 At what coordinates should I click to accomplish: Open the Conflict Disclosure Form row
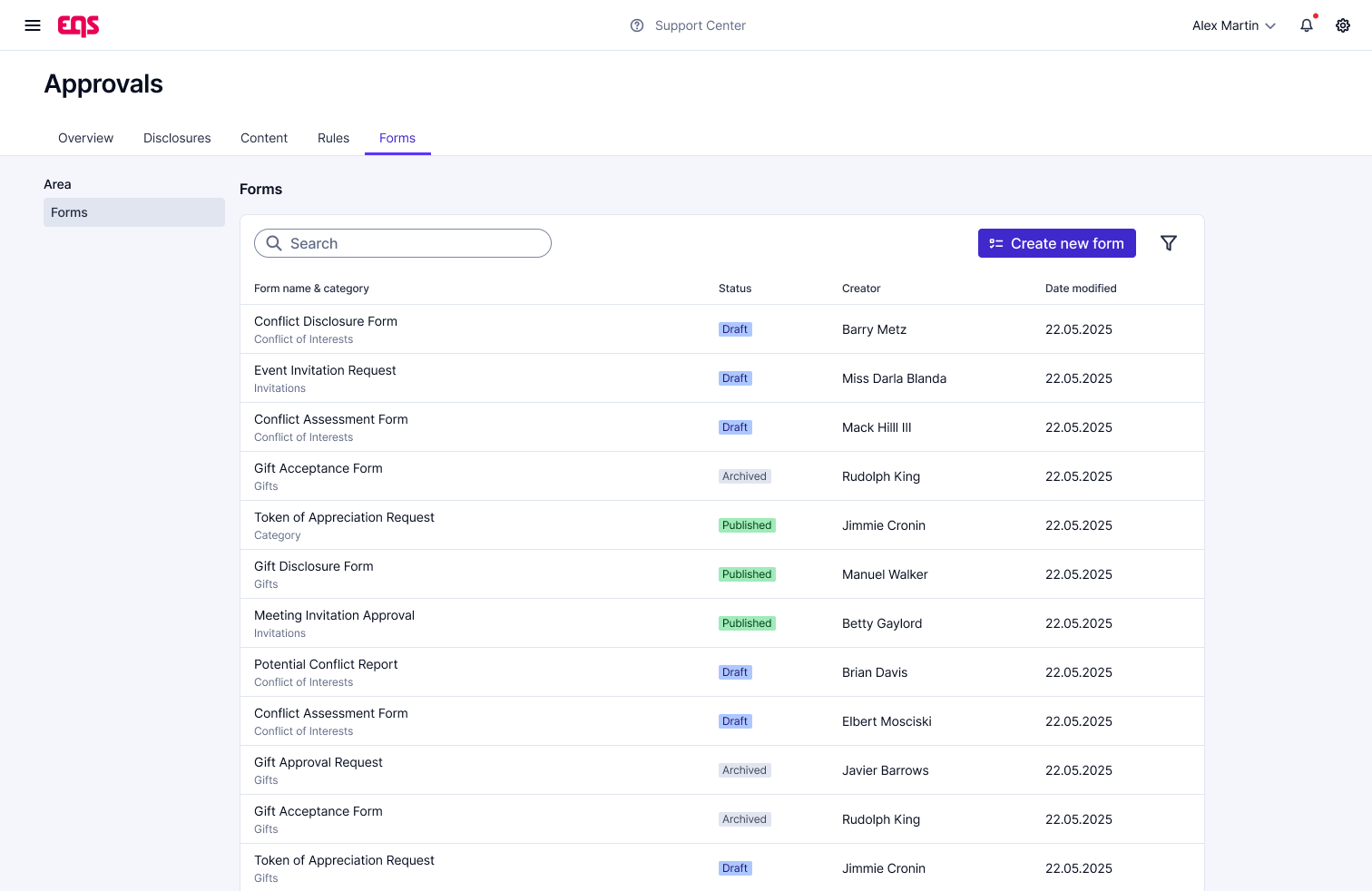(x=326, y=321)
